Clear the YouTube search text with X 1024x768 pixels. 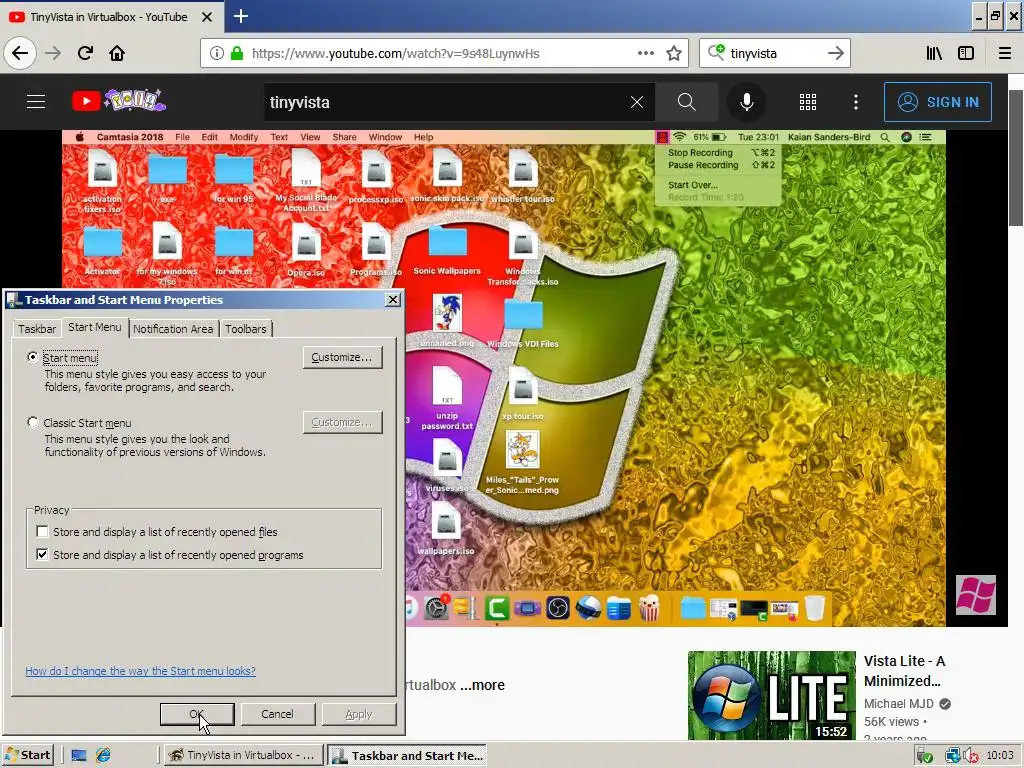(637, 102)
